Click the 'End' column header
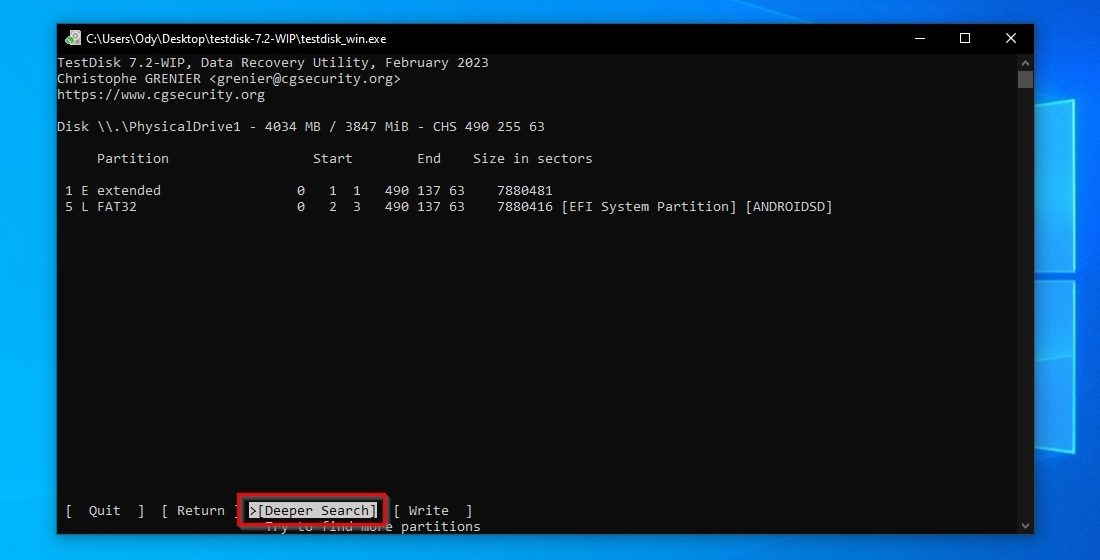 [429, 159]
